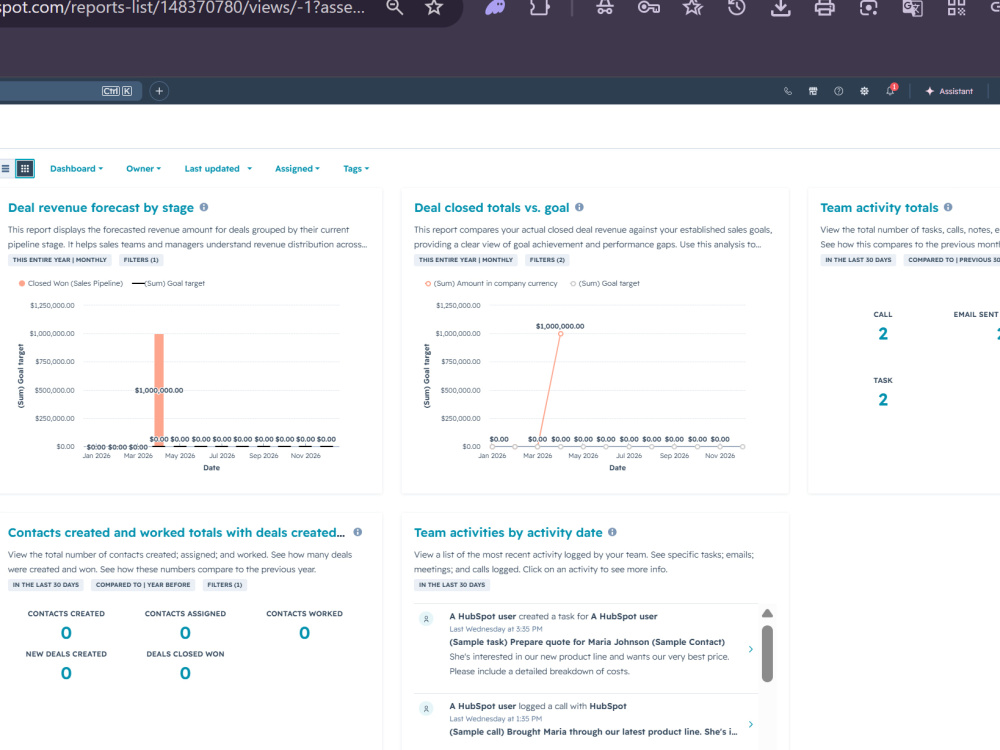Click the print icon in browser toolbar
The image size is (1000, 750).
click(x=825, y=8)
